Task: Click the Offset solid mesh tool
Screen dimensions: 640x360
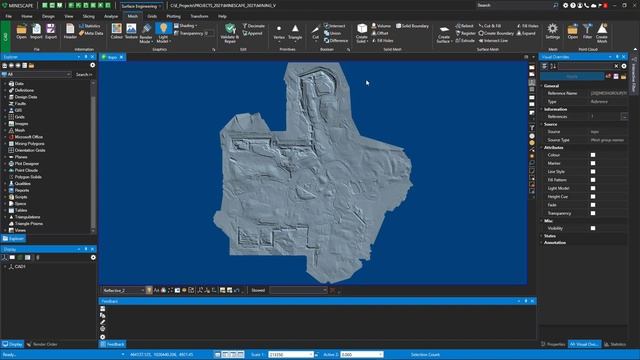Action: 380,33
